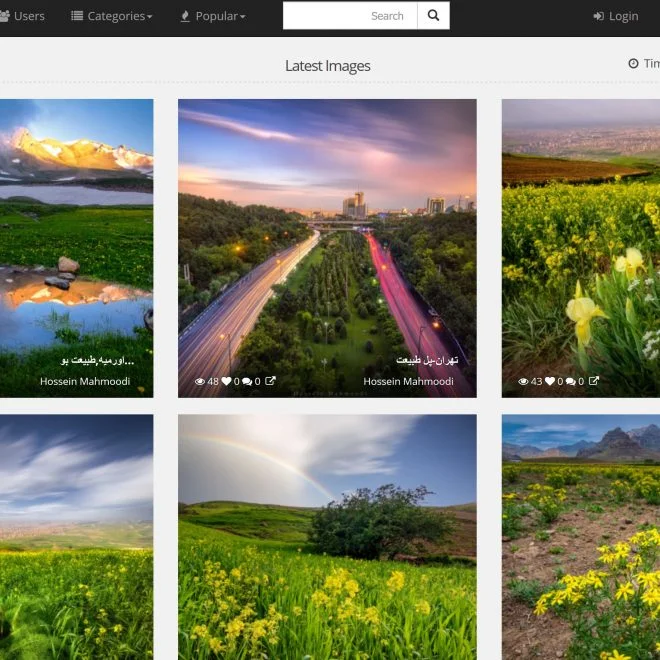Click the magnifying glass search button
The width and height of the screenshot is (660, 660).
coord(433,16)
